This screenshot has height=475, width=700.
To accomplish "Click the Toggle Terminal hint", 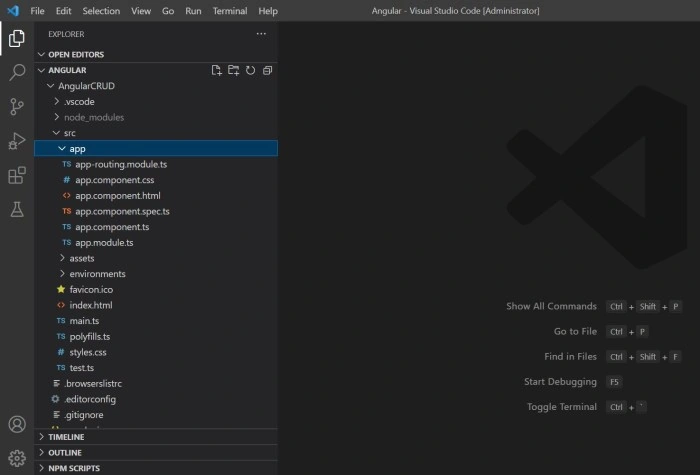I will tap(562, 407).
